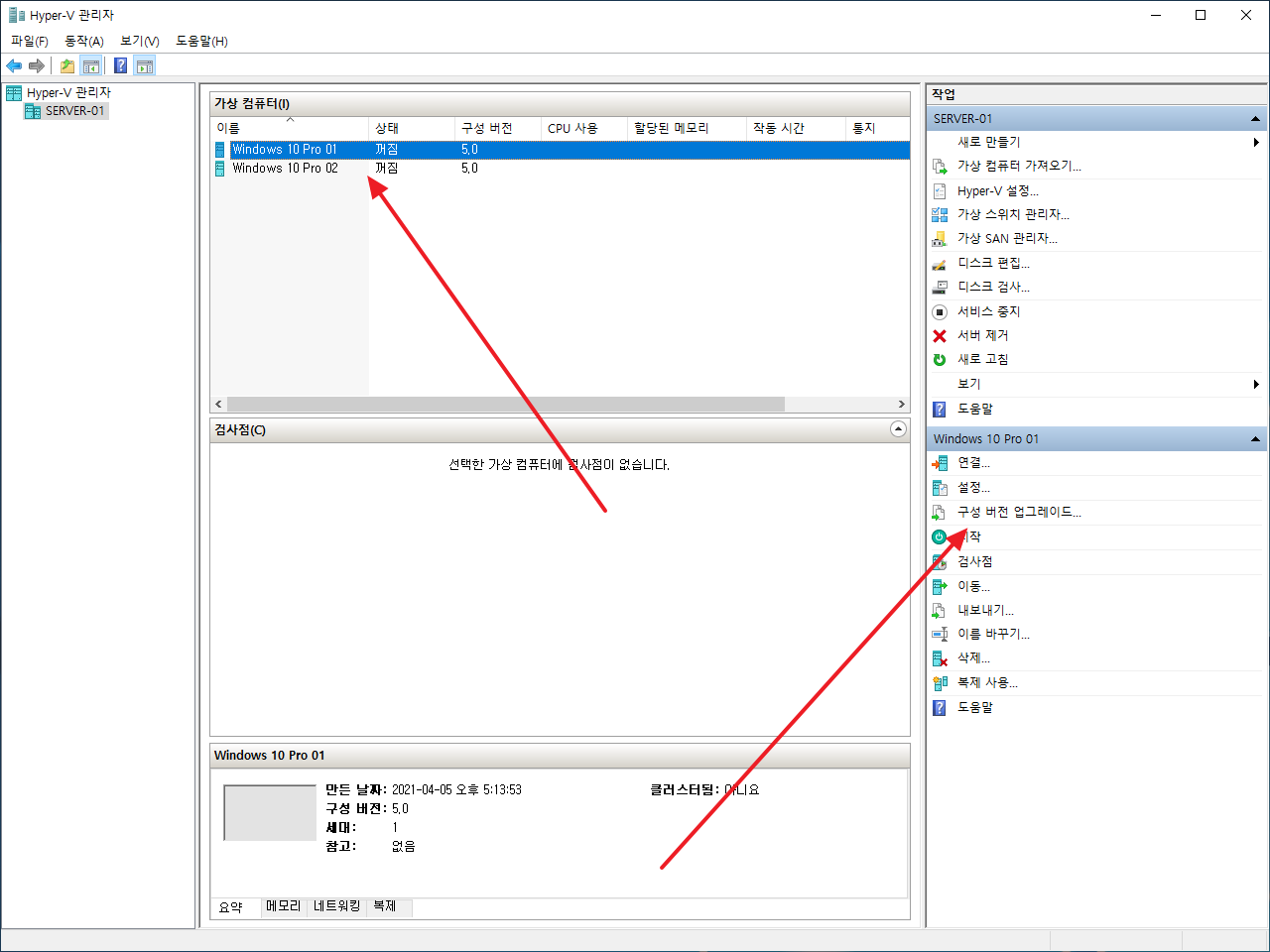The width and height of the screenshot is (1270, 952).
Task: Click the 꺼짐 status of Windows 10 Pro 02
Action: 386,169
